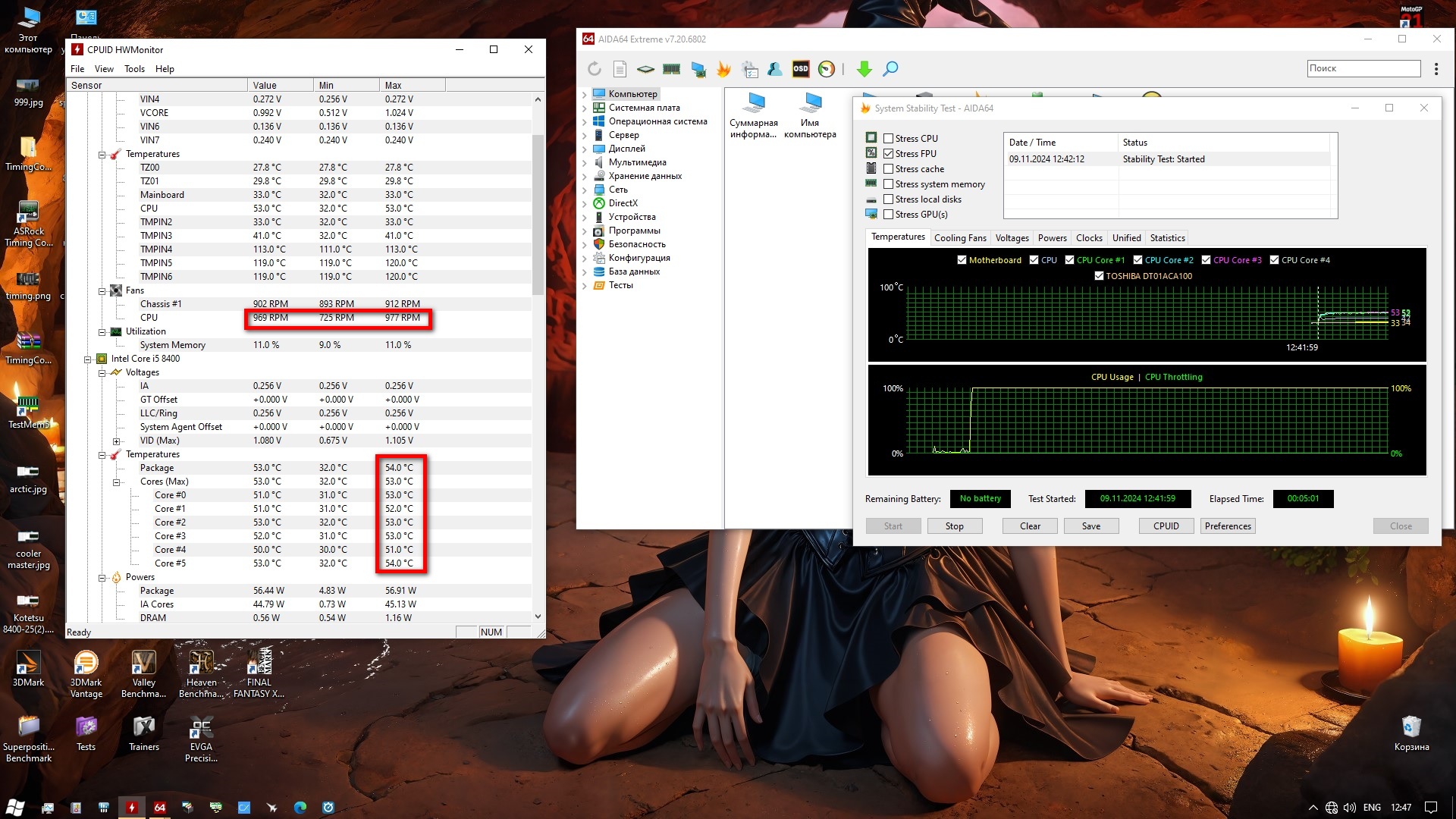Click the magnifier search icon in toolbar
The width and height of the screenshot is (1456, 819).
tap(890, 69)
